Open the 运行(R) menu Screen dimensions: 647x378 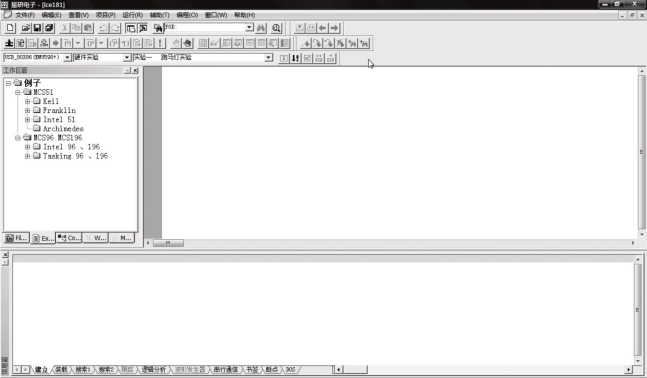tap(132, 15)
